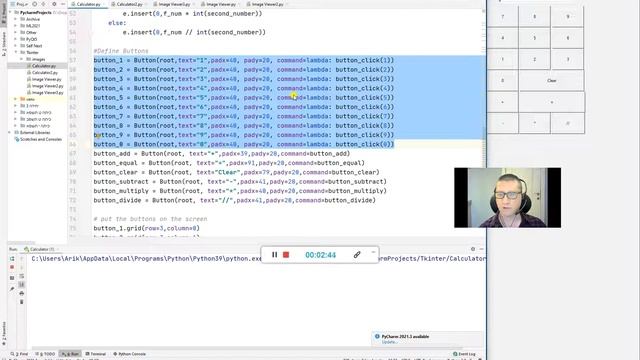Collapse the PycharmProjects root folder
640x360 pixels.
11,12
